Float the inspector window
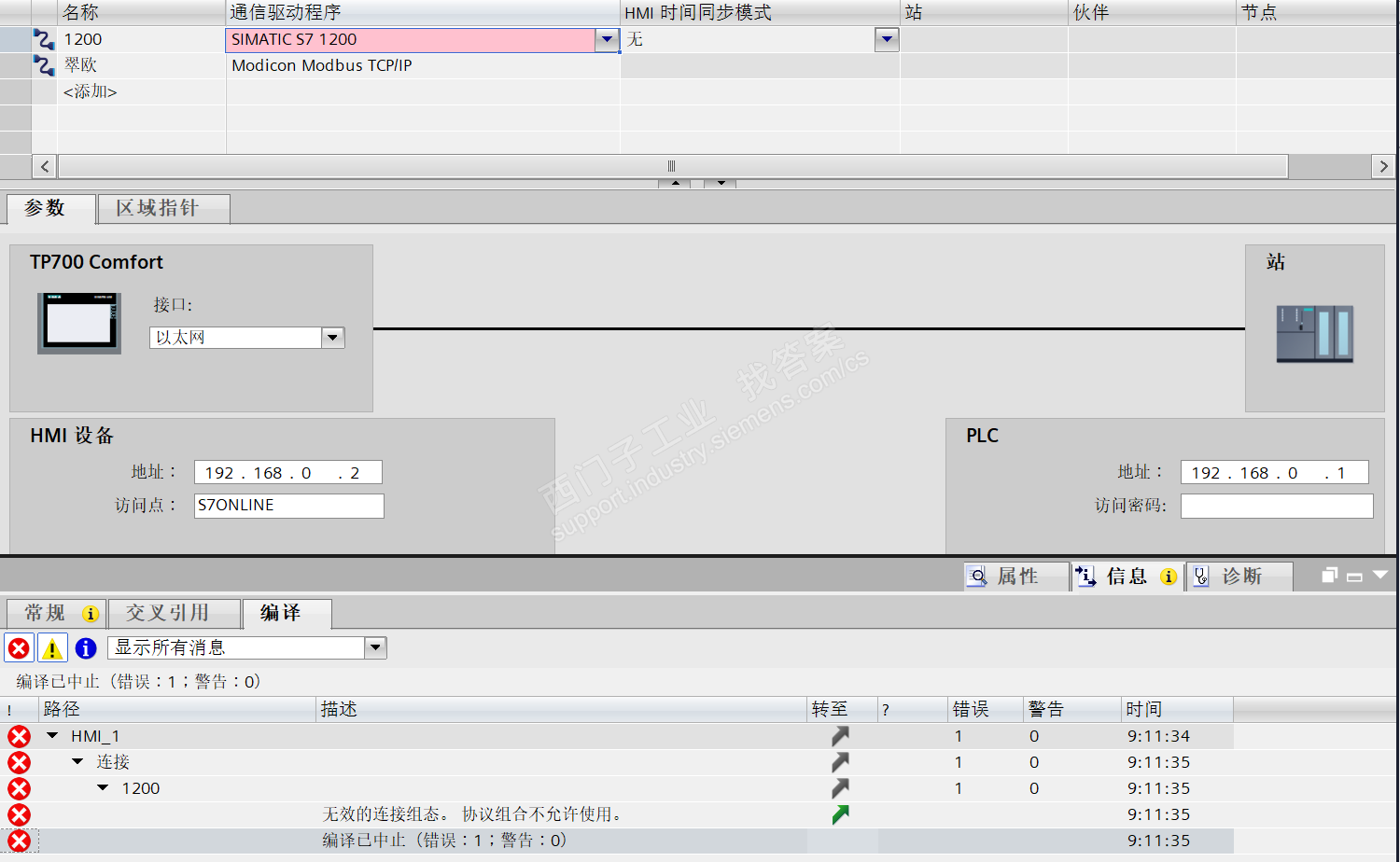Screen dimensions: 1400x862 coord(1330,576)
